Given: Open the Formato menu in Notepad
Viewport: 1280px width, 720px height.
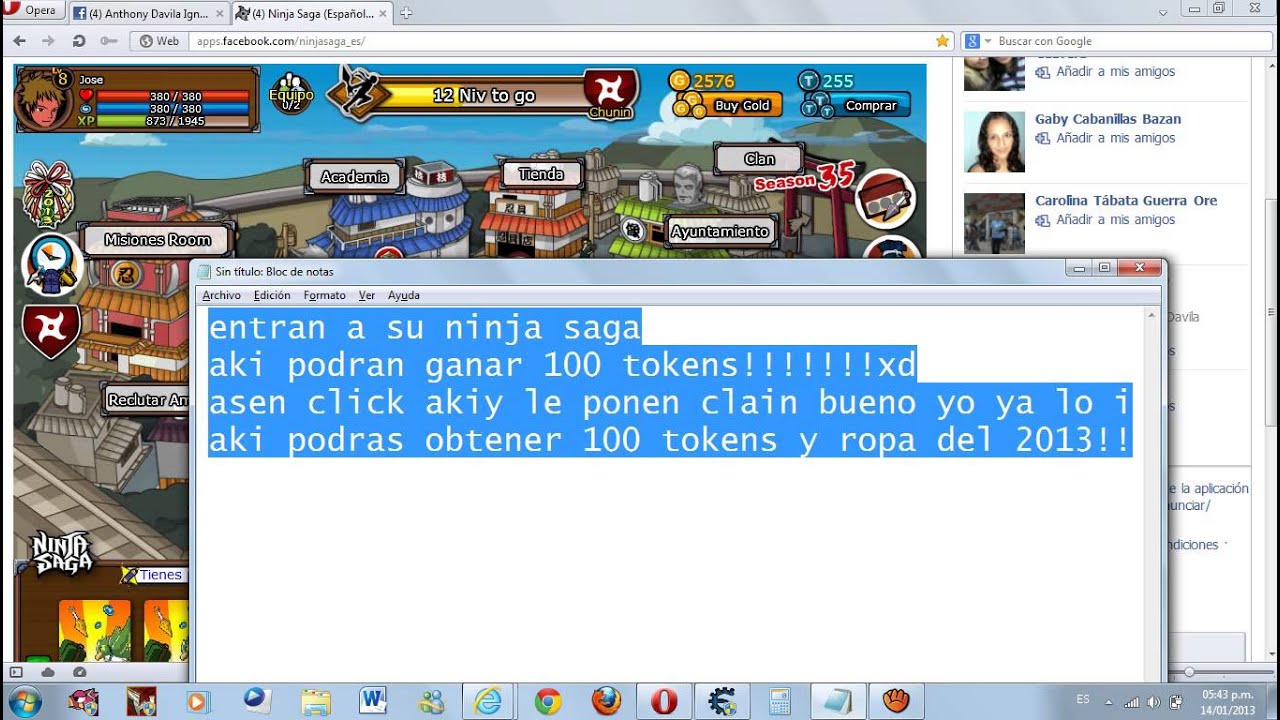Looking at the screenshot, I should [x=325, y=295].
